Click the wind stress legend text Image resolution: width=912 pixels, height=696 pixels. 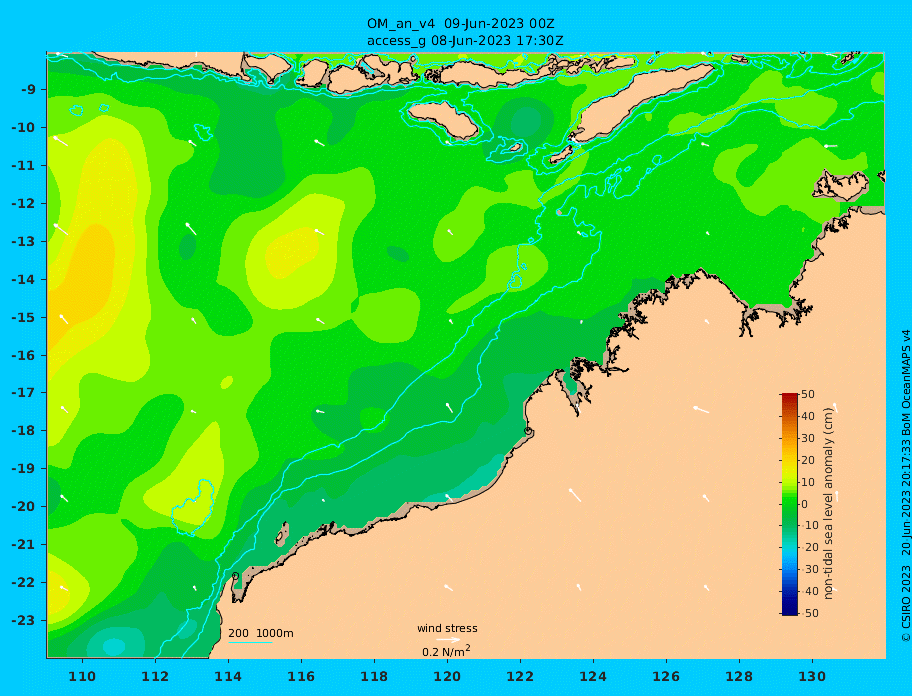[447, 628]
